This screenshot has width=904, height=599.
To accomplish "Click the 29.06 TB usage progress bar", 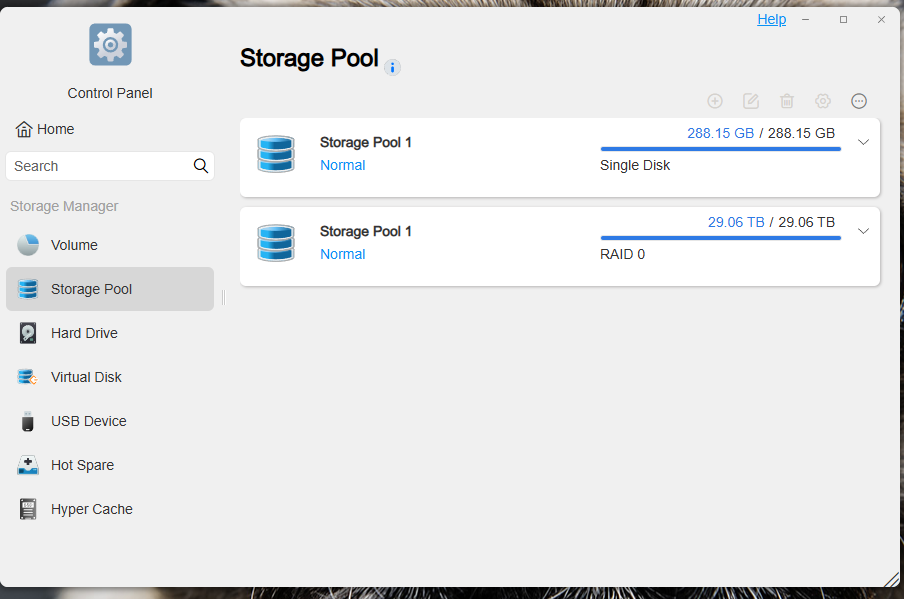I will (x=720, y=238).
